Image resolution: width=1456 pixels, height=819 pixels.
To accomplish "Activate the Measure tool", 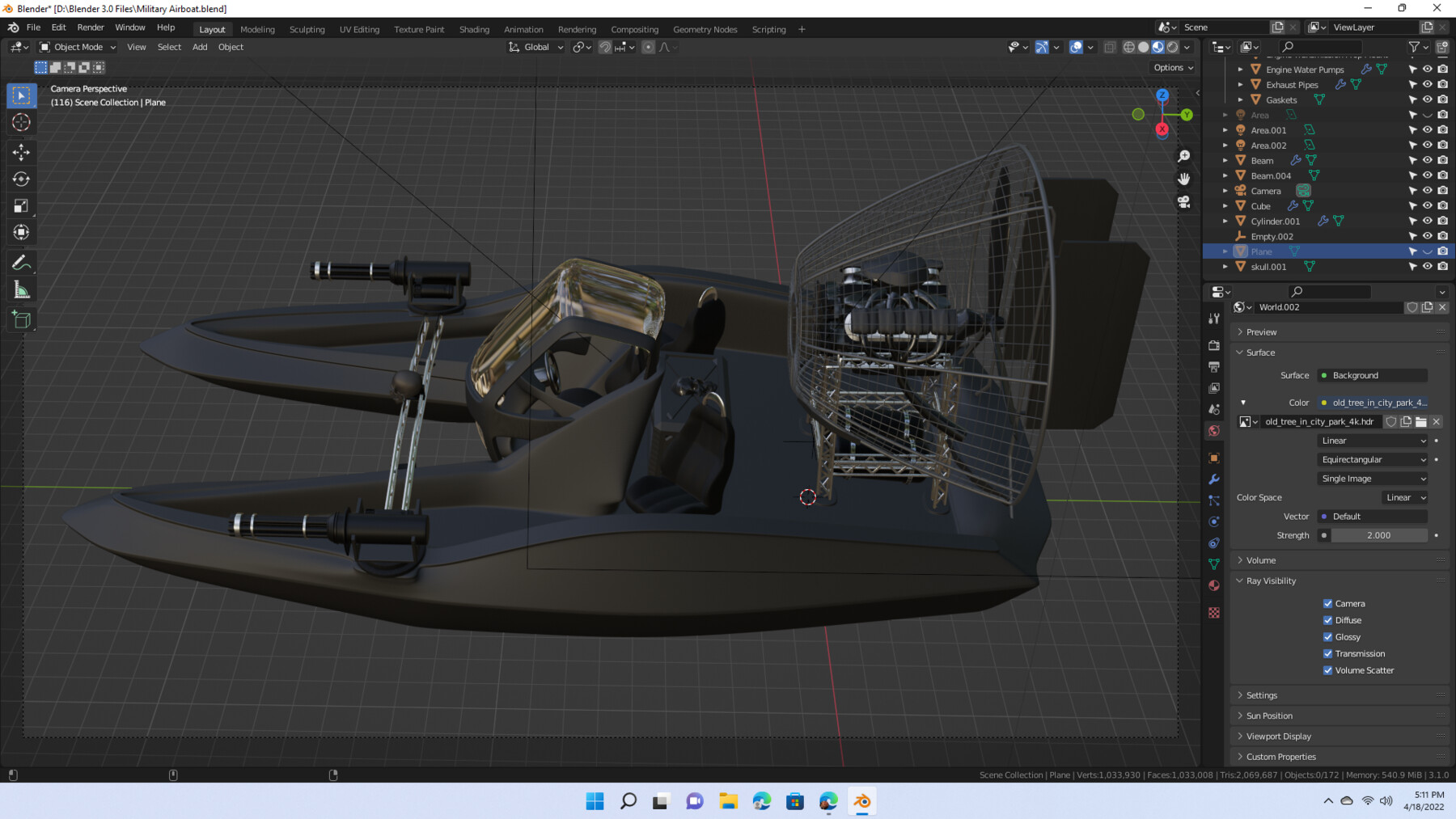I will [22, 289].
